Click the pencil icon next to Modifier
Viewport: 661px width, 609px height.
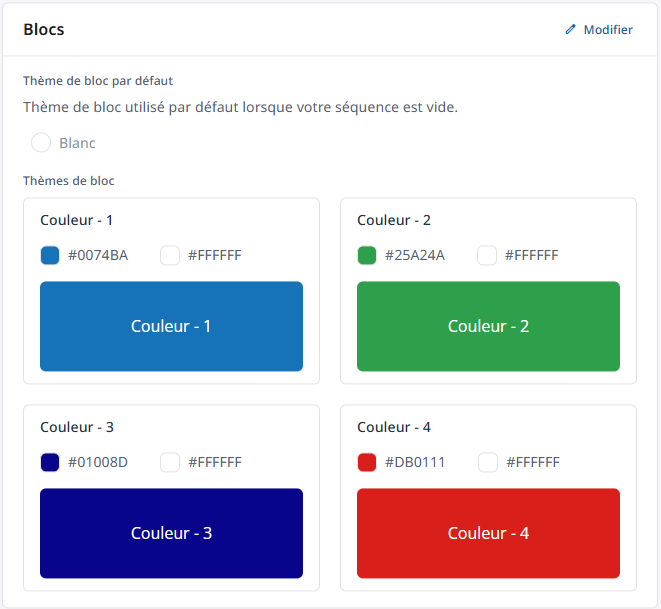(x=571, y=30)
